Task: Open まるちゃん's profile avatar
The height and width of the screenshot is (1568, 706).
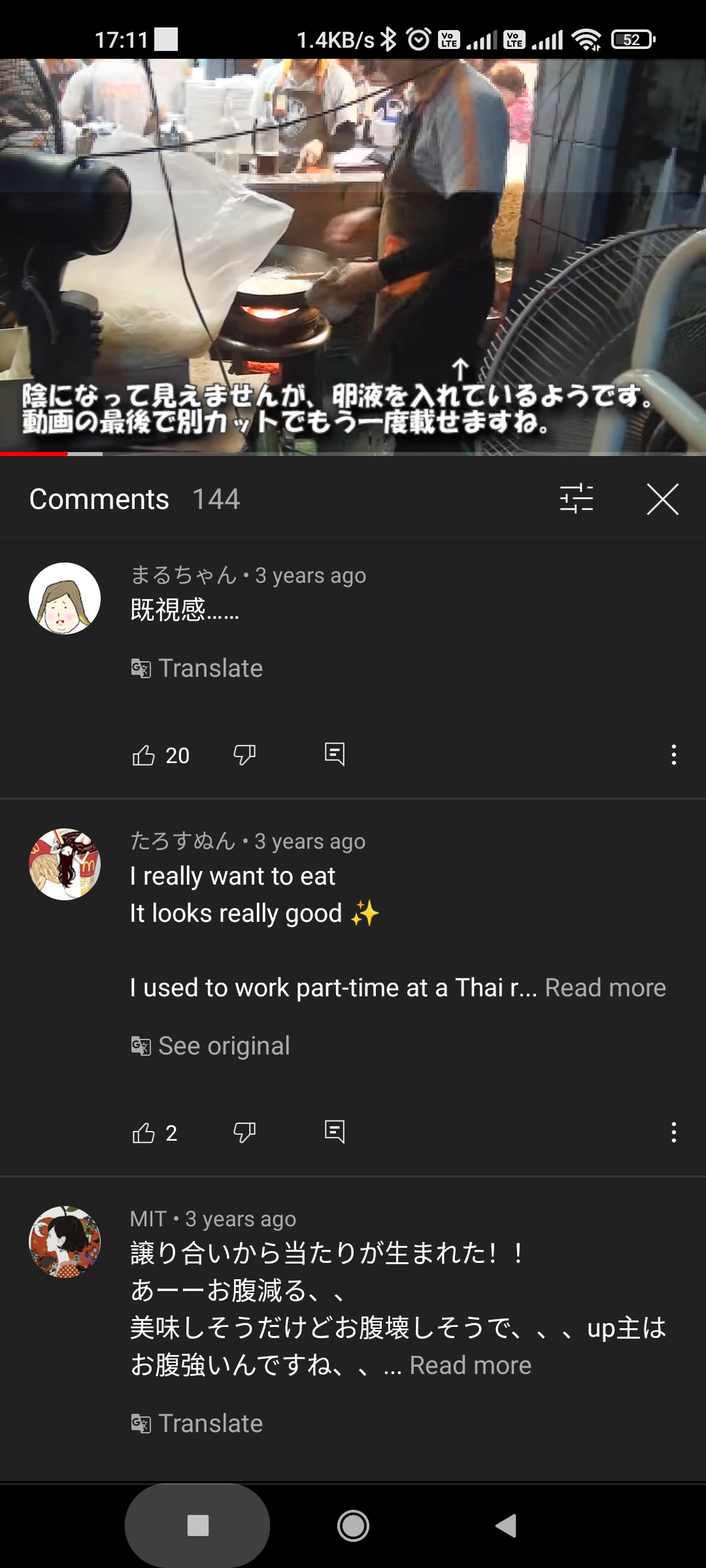Action: [65, 598]
